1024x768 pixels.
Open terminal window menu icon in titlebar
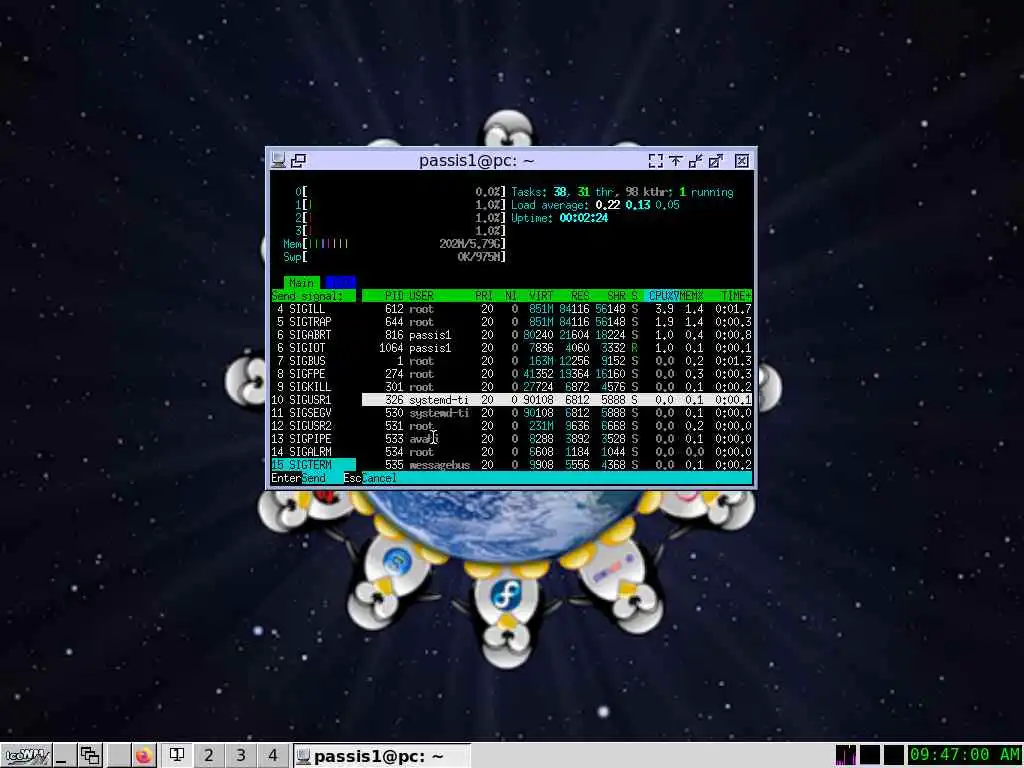[x=279, y=160]
